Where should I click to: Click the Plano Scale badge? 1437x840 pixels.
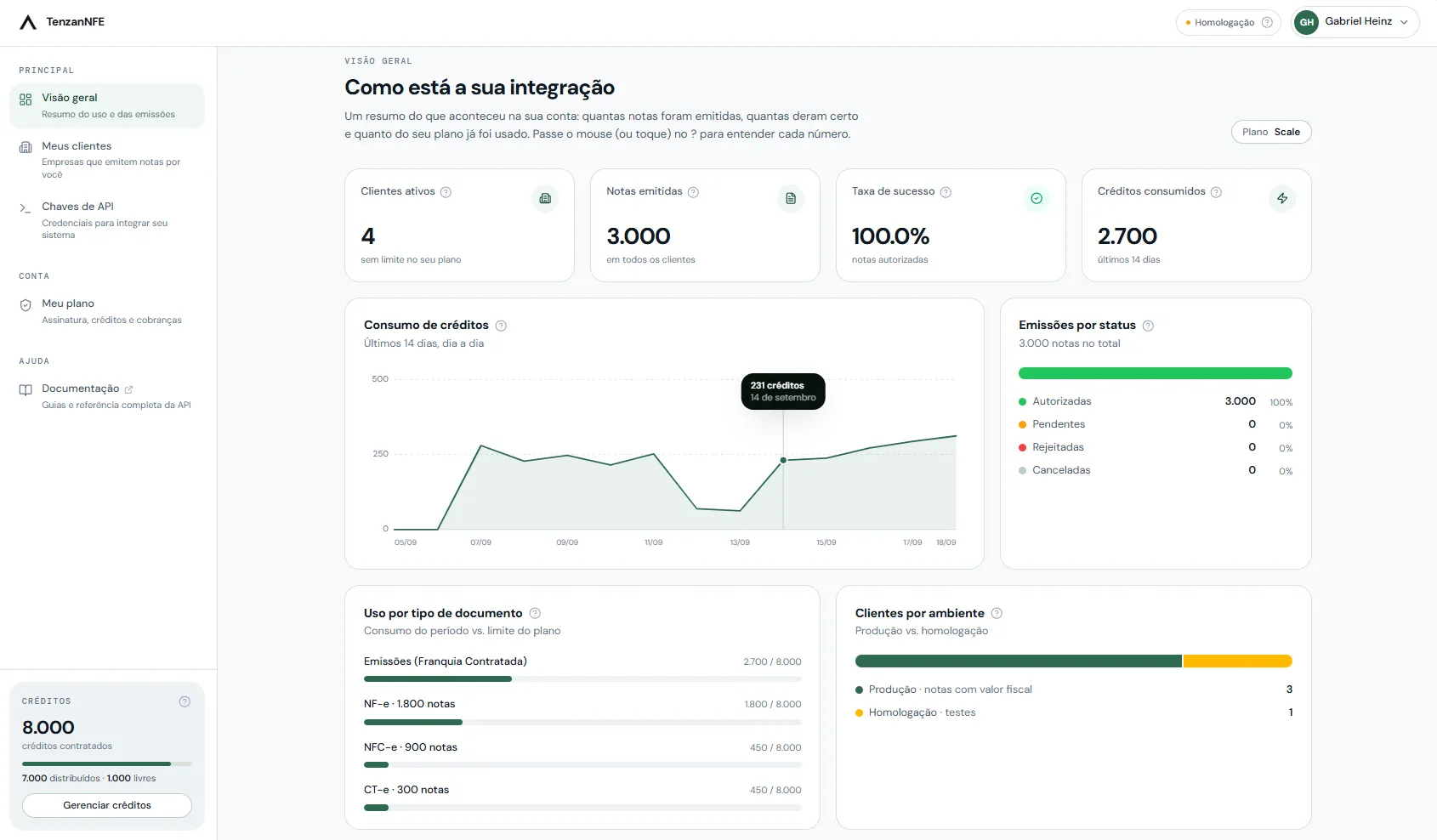tap(1271, 132)
